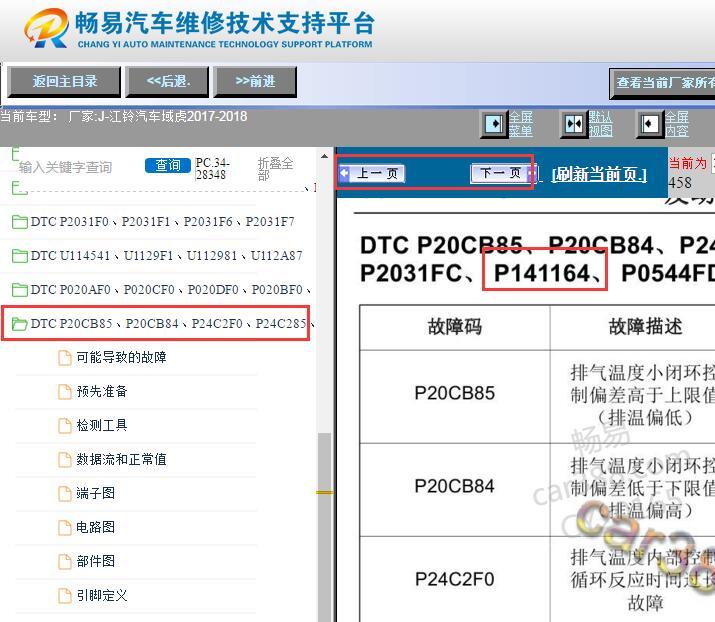Image resolution: width=715 pixels, height=622 pixels.
Task: Open the 电路图 page
Action: click(x=95, y=528)
